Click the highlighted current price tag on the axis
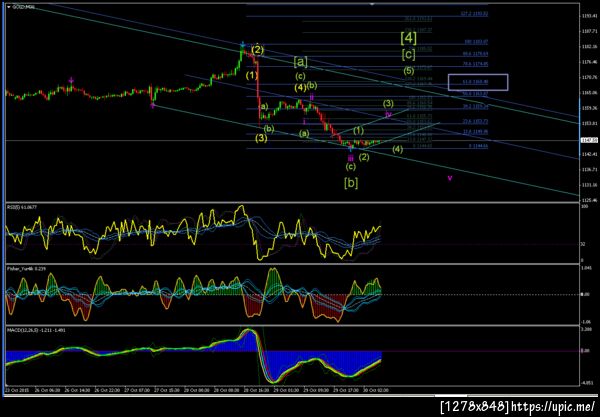The image size is (600, 417). point(589,140)
